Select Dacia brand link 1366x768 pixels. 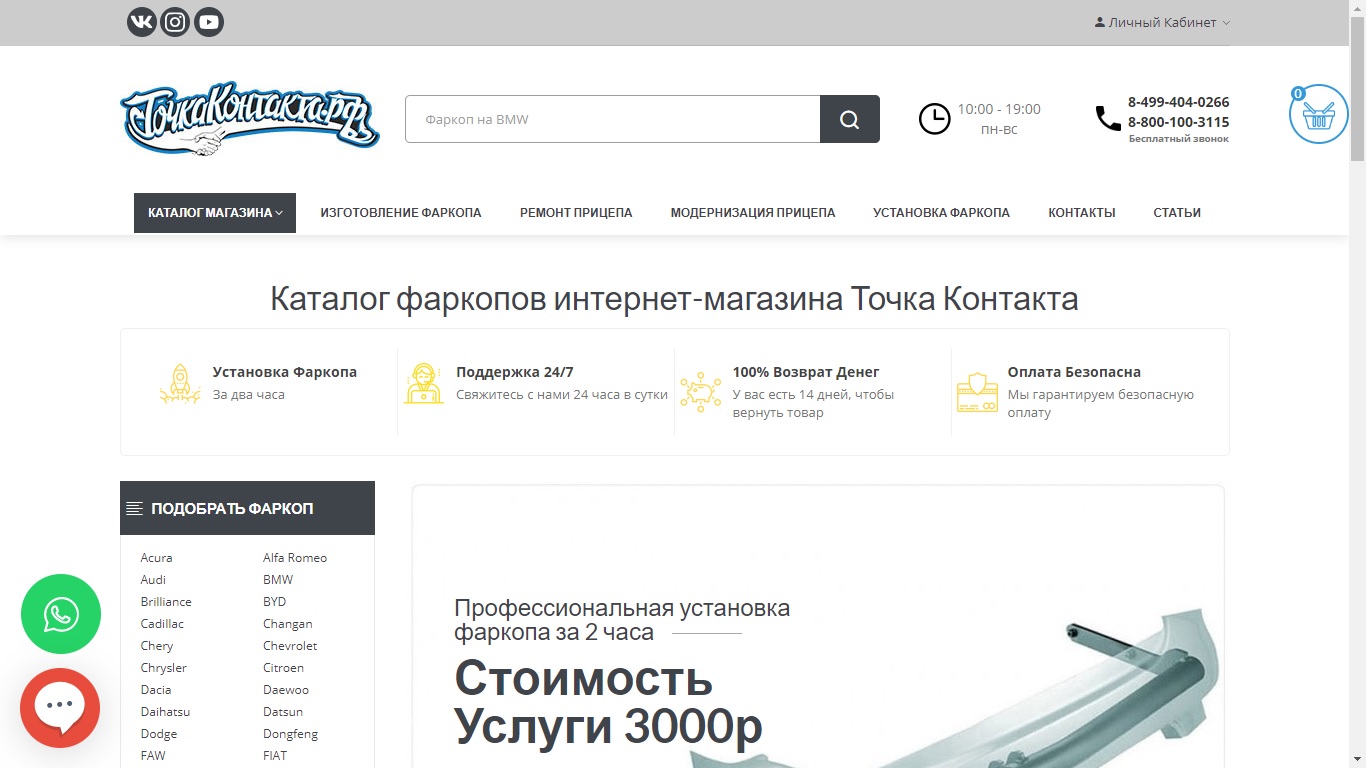point(156,690)
